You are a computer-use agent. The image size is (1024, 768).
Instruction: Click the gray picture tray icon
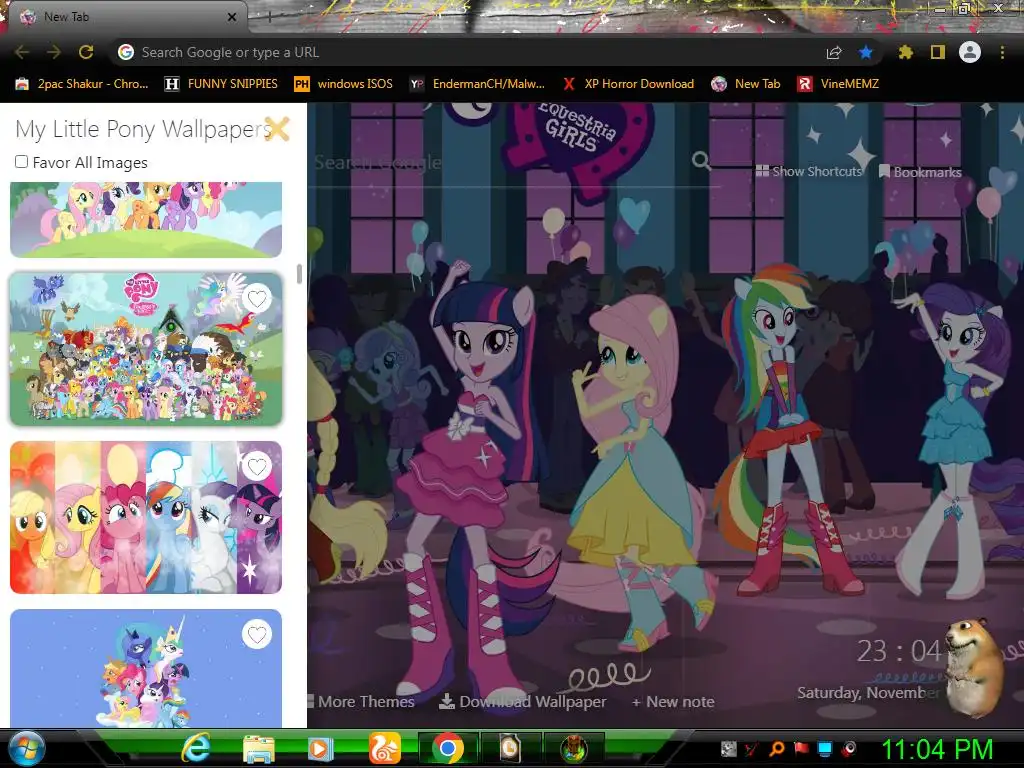pyautogui.click(x=728, y=749)
